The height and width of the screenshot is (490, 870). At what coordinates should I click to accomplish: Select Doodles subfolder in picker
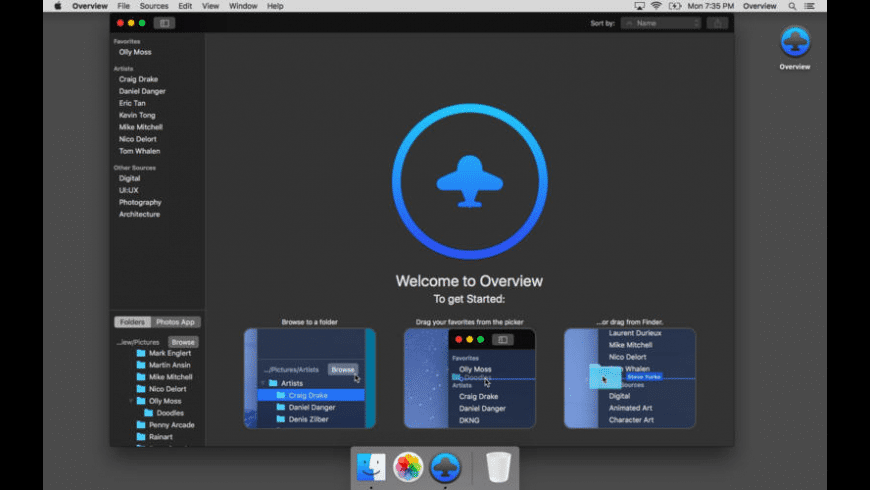164,413
